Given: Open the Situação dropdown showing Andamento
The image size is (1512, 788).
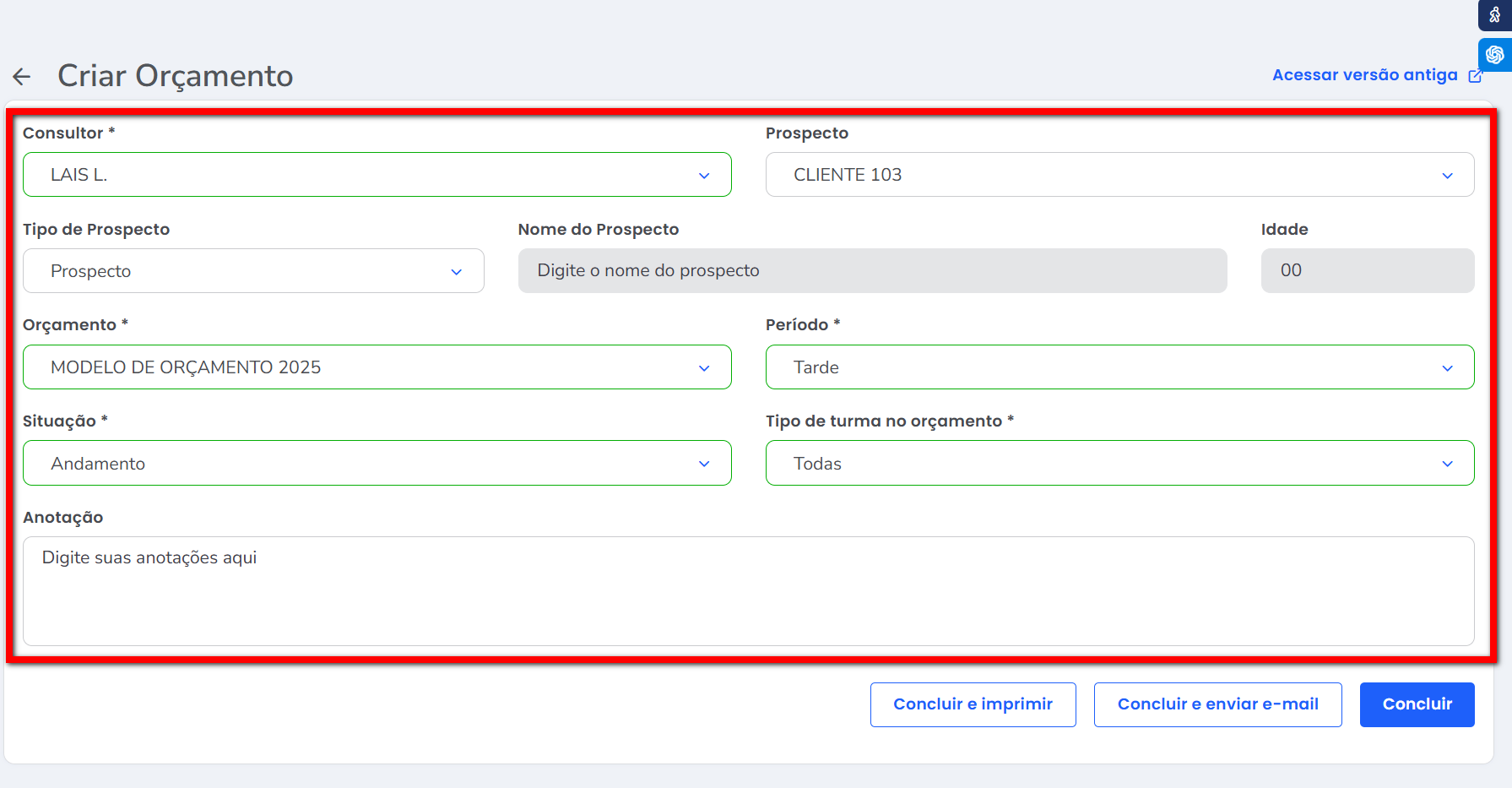Looking at the screenshot, I should (x=363, y=464).
